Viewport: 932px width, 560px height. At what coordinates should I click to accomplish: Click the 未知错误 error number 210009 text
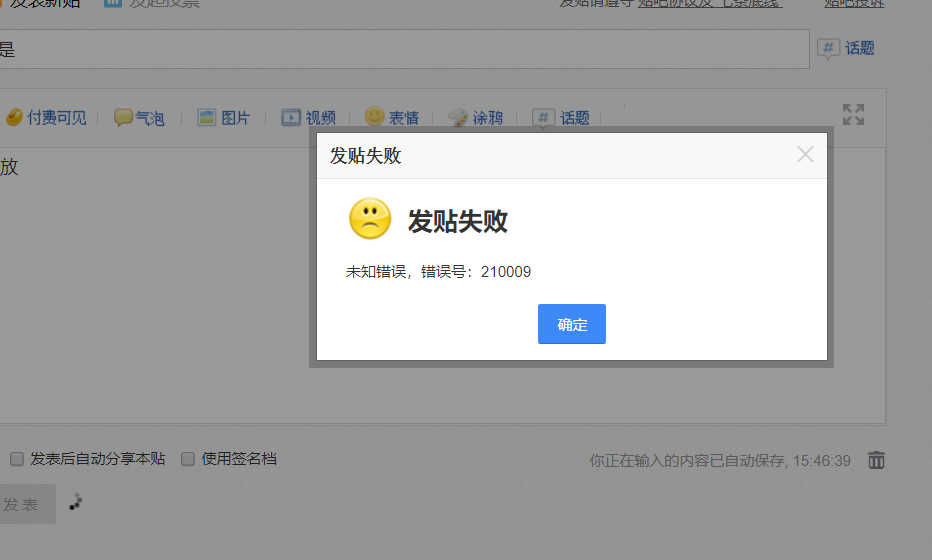pos(439,272)
